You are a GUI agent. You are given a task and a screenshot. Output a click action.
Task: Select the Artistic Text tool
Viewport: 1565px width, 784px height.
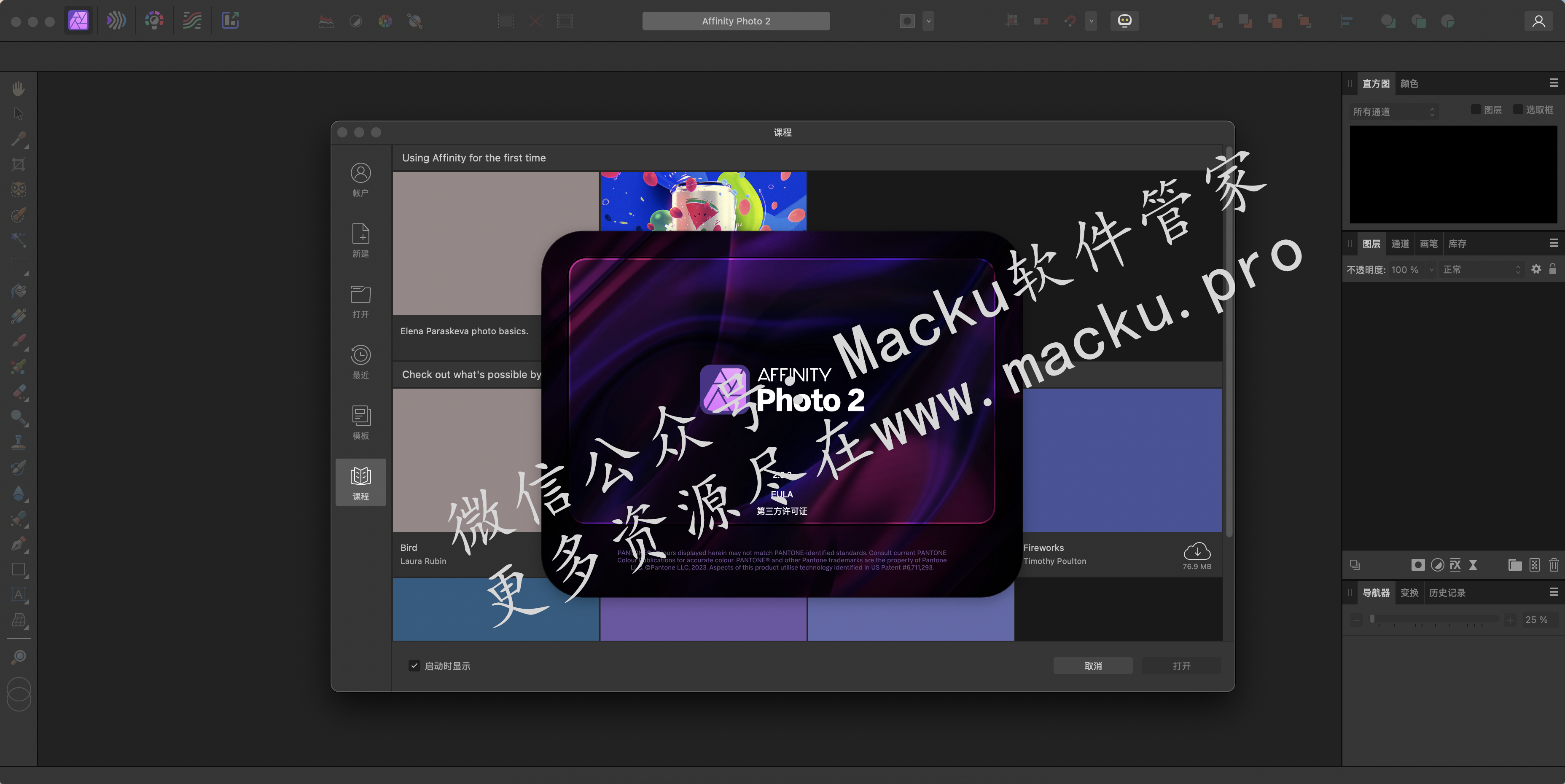[18, 595]
